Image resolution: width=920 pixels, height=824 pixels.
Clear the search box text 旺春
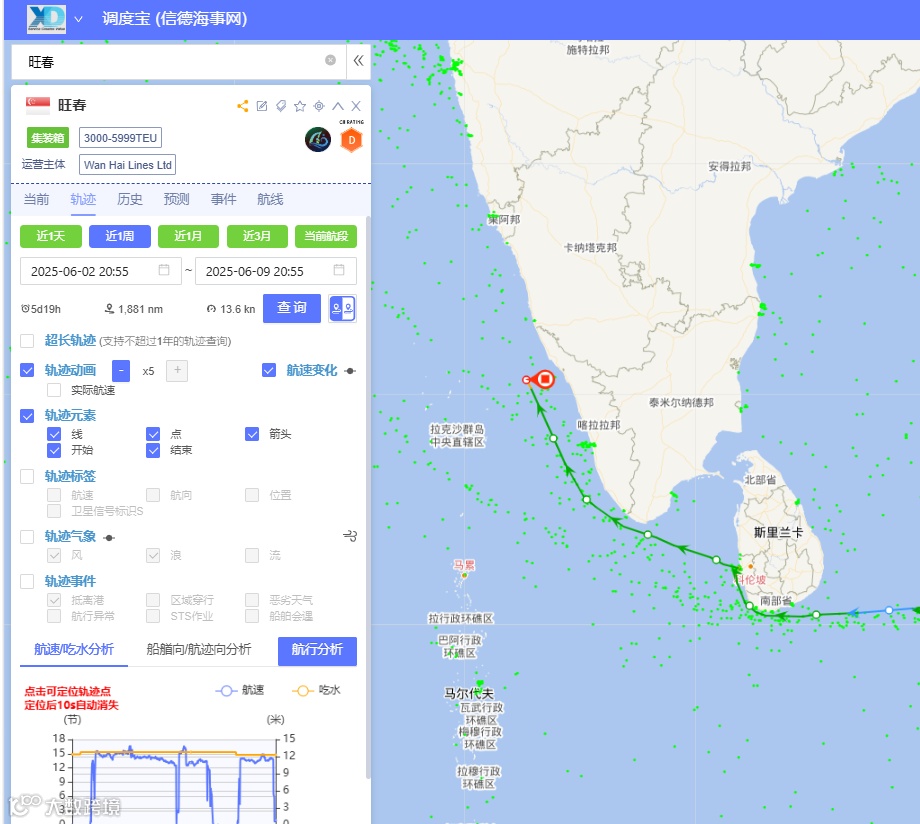pyautogui.click(x=330, y=60)
